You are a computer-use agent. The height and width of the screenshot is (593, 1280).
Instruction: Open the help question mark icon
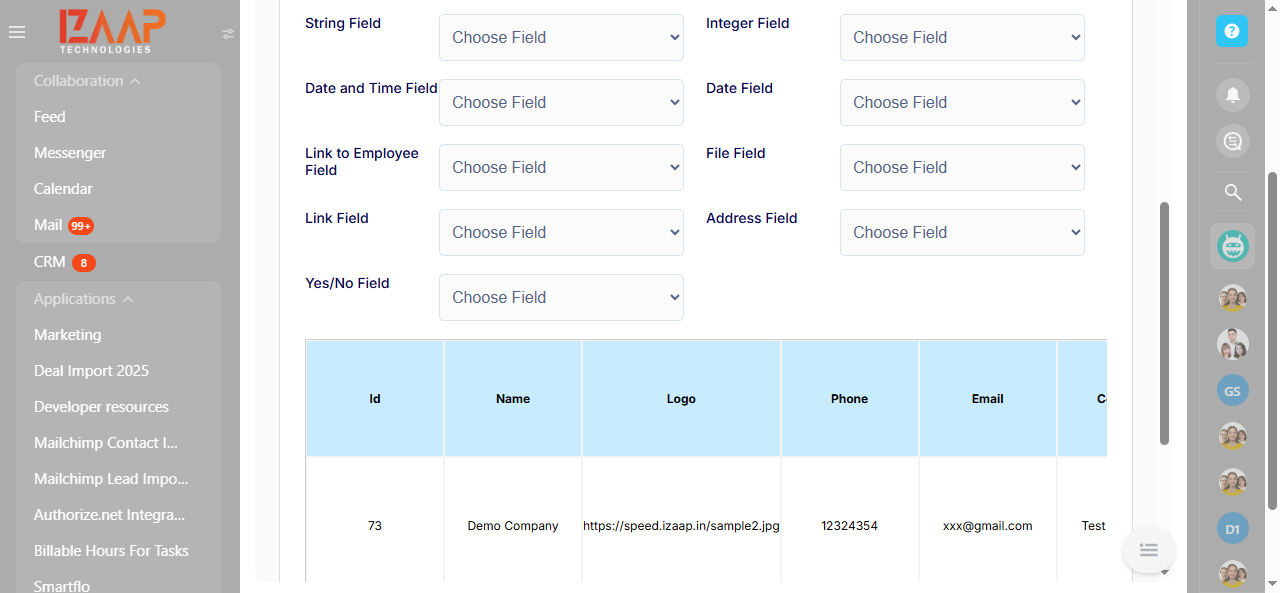click(1232, 31)
